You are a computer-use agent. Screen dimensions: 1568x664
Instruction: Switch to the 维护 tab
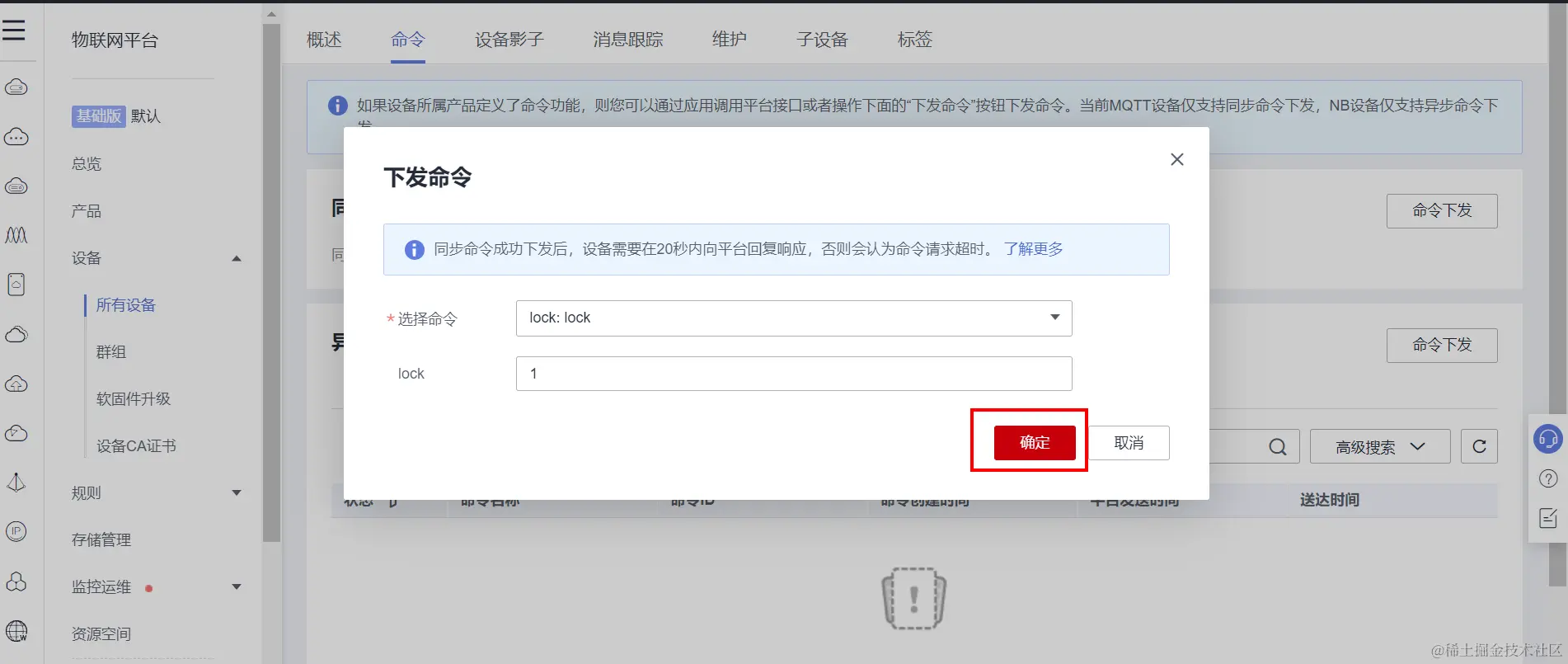[730, 40]
